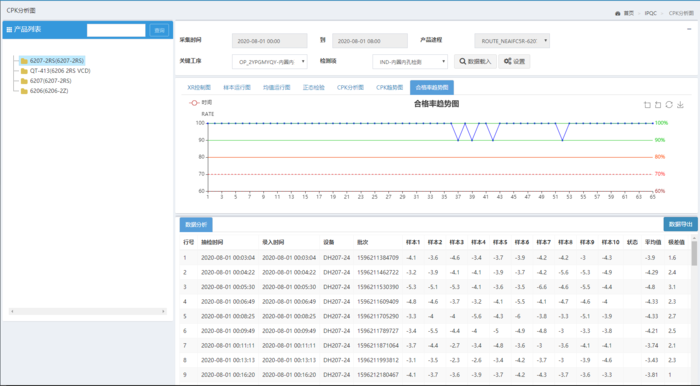Click the 设备 column header
Viewport: 700px width, 386px height.
pyautogui.click(x=329, y=242)
